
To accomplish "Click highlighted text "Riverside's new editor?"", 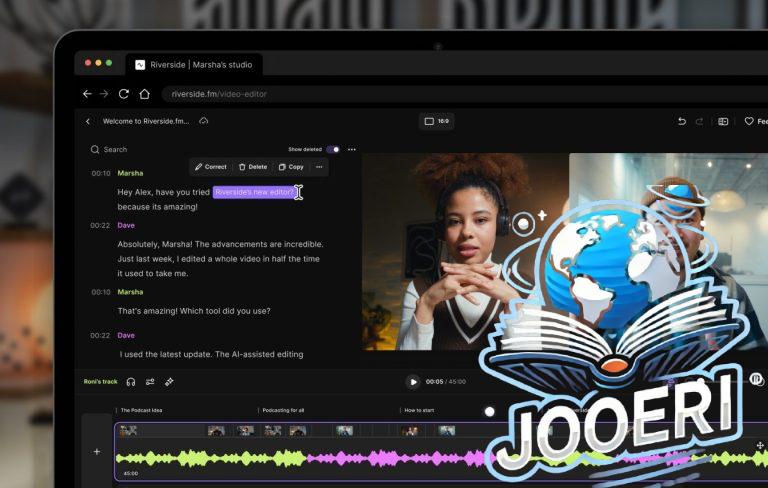I will click(255, 192).
